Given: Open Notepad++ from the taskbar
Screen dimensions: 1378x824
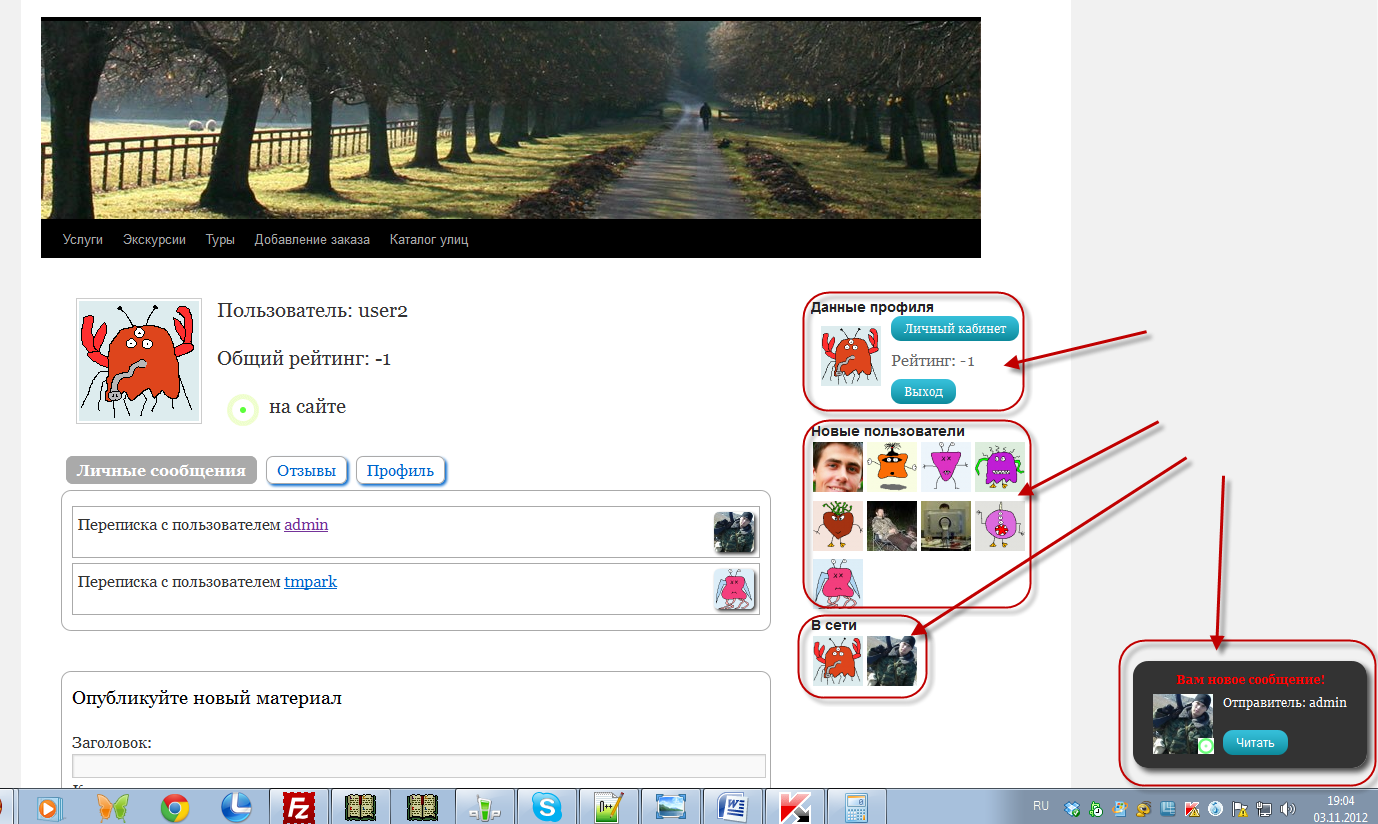Looking at the screenshot, I should (609, 807).
